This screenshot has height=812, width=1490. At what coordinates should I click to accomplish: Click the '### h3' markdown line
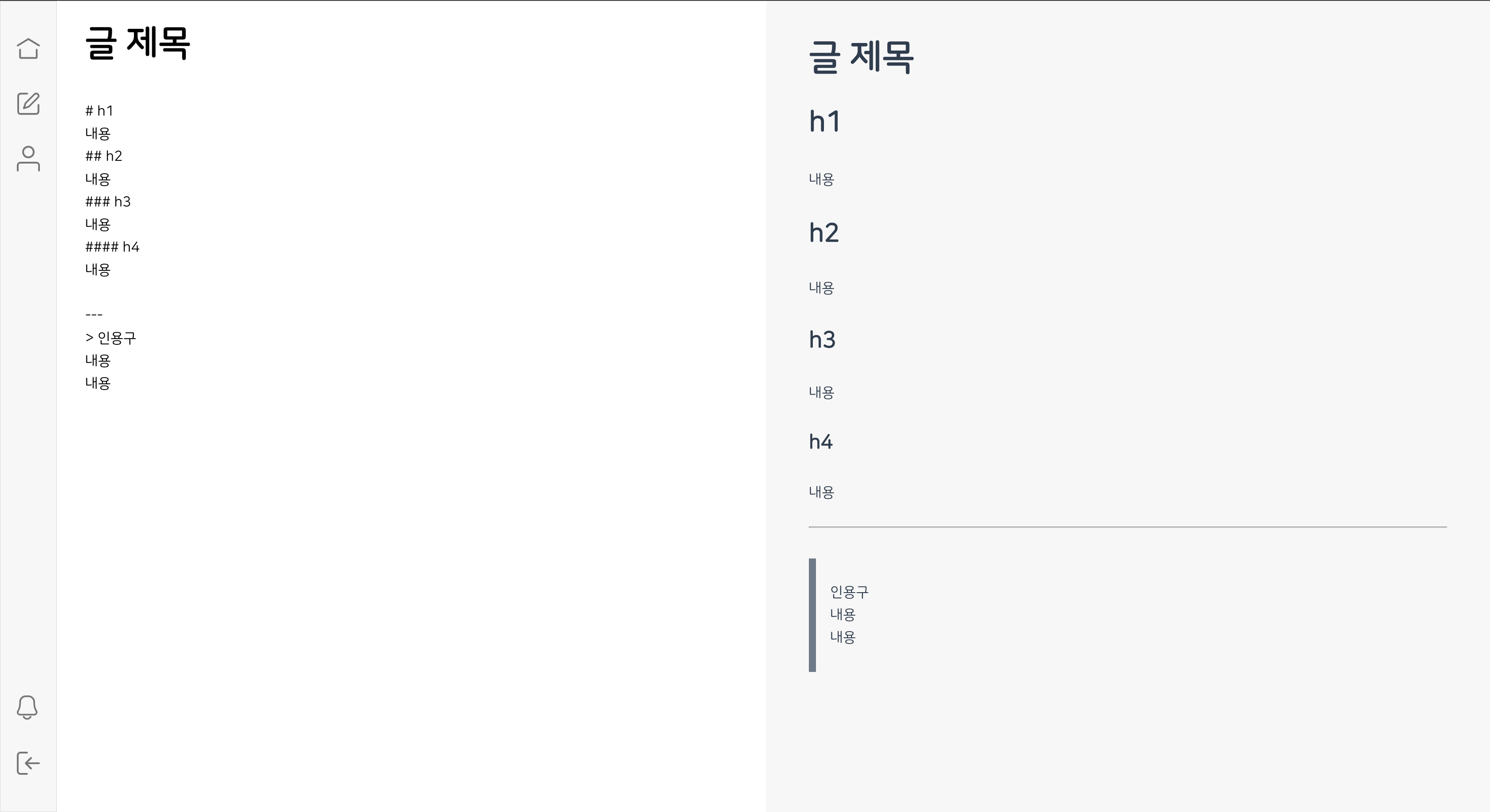pos(108,202)
